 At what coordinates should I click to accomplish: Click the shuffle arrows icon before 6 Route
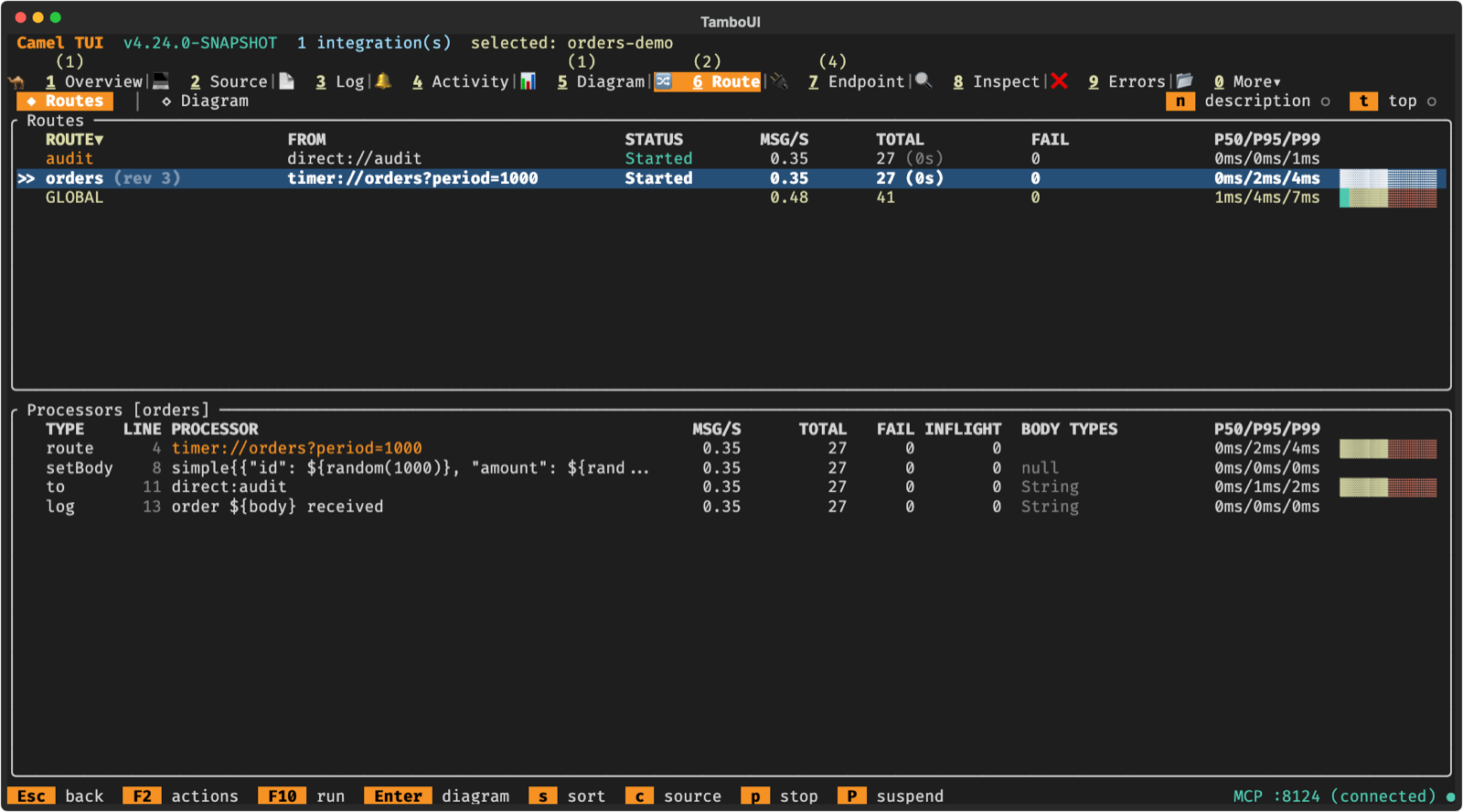[663, 81]
